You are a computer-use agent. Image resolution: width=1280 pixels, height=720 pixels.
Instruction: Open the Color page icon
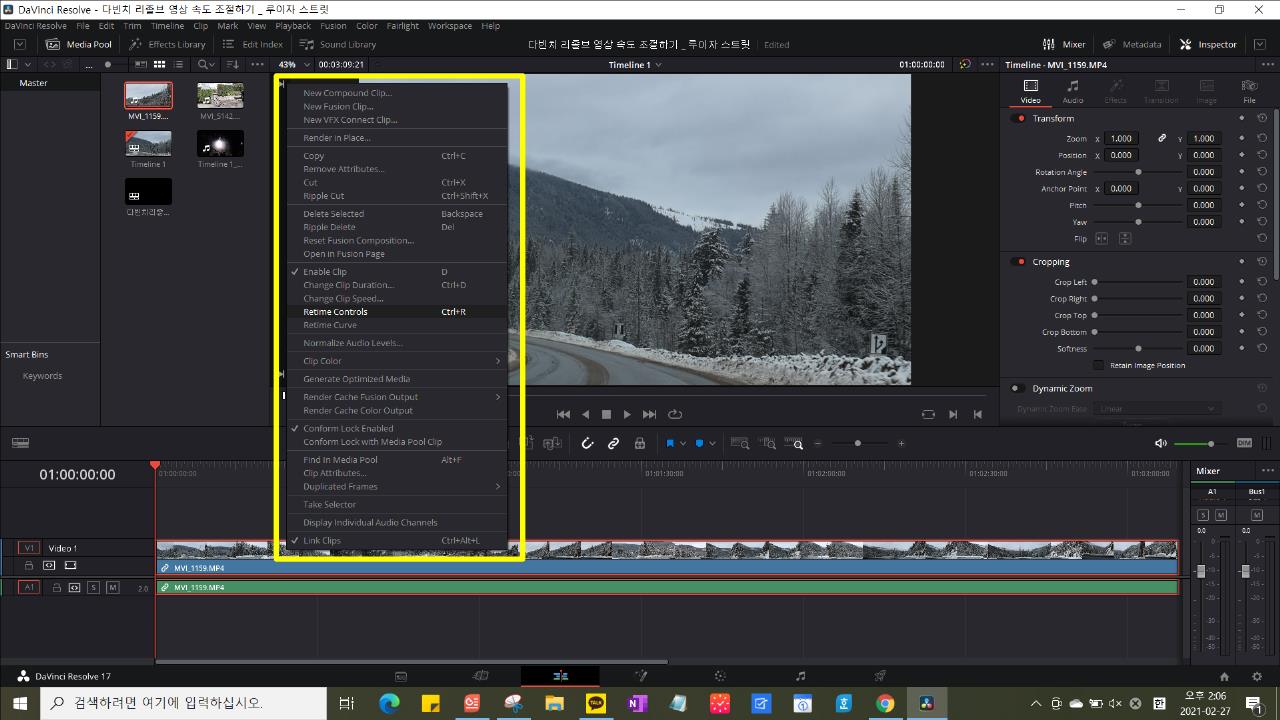pyautogui.click(x=720, y=676)
